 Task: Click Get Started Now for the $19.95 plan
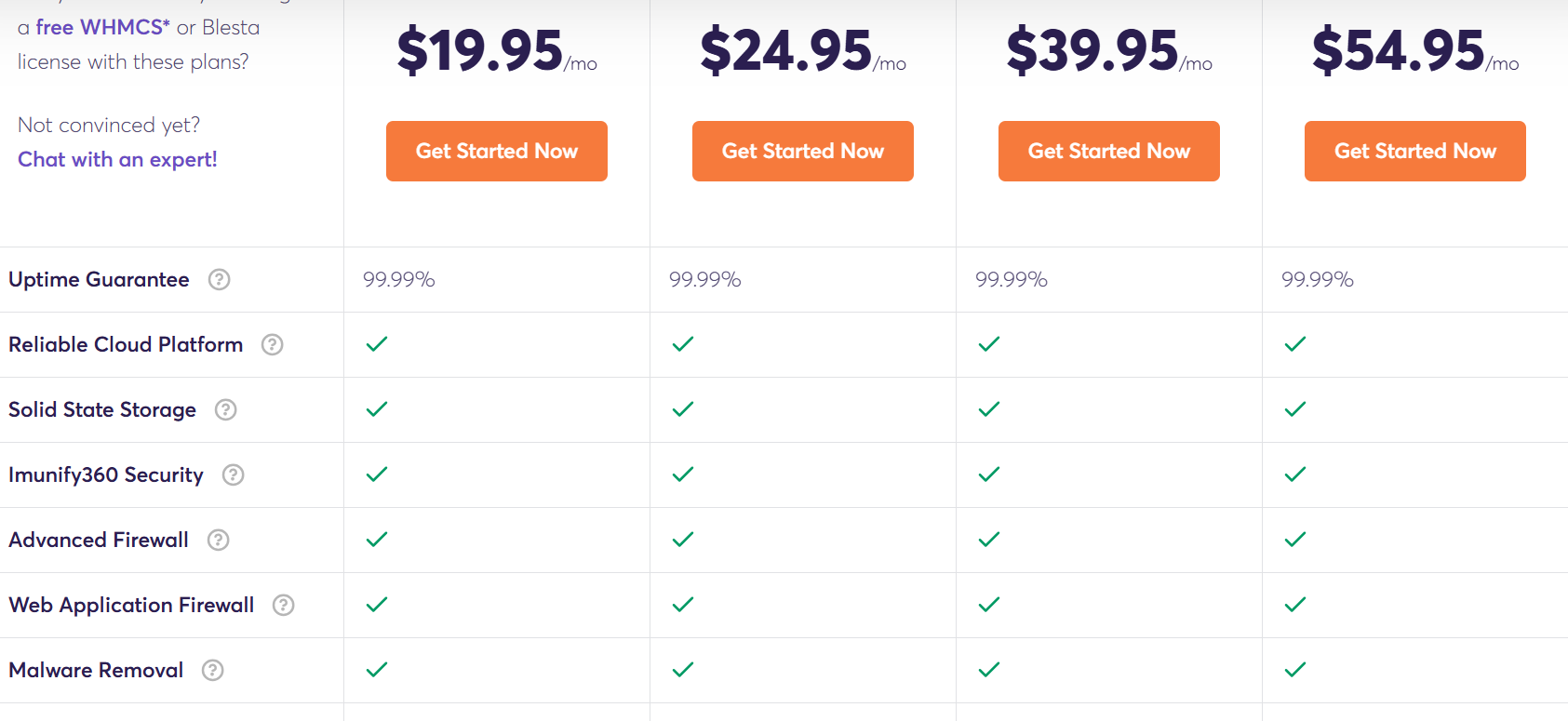pos(496,151)
